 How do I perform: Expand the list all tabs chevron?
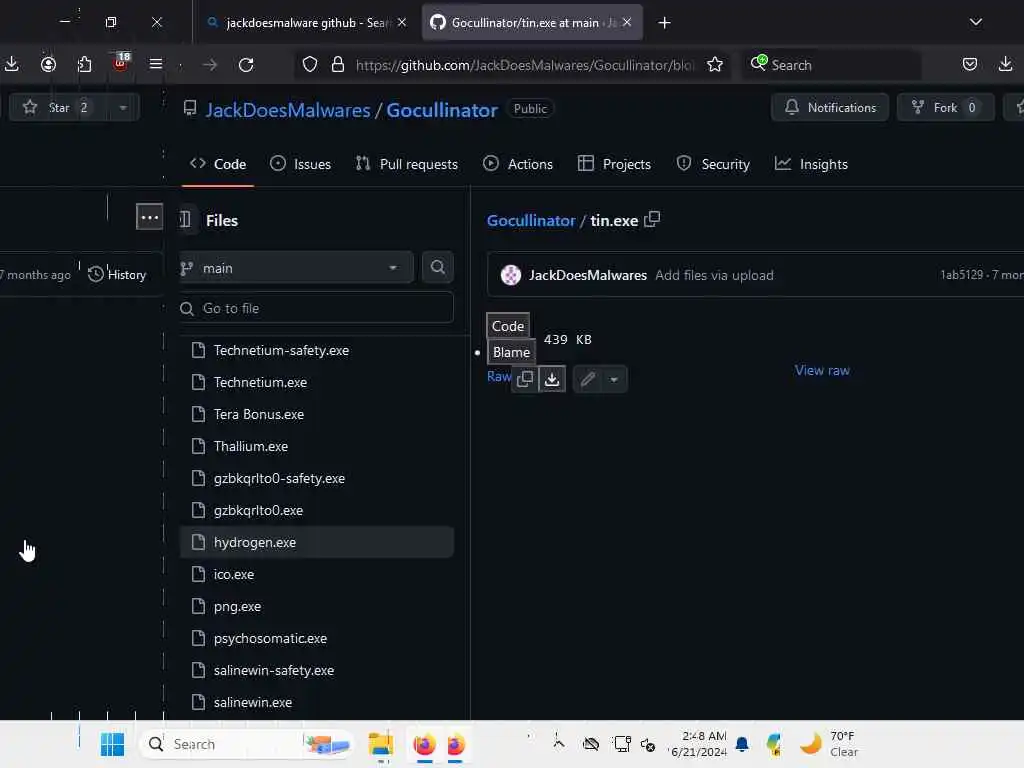976,22
